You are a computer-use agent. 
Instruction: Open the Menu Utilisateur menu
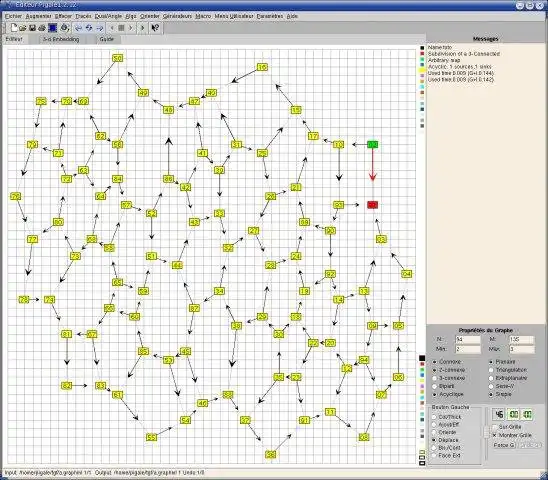234,16
